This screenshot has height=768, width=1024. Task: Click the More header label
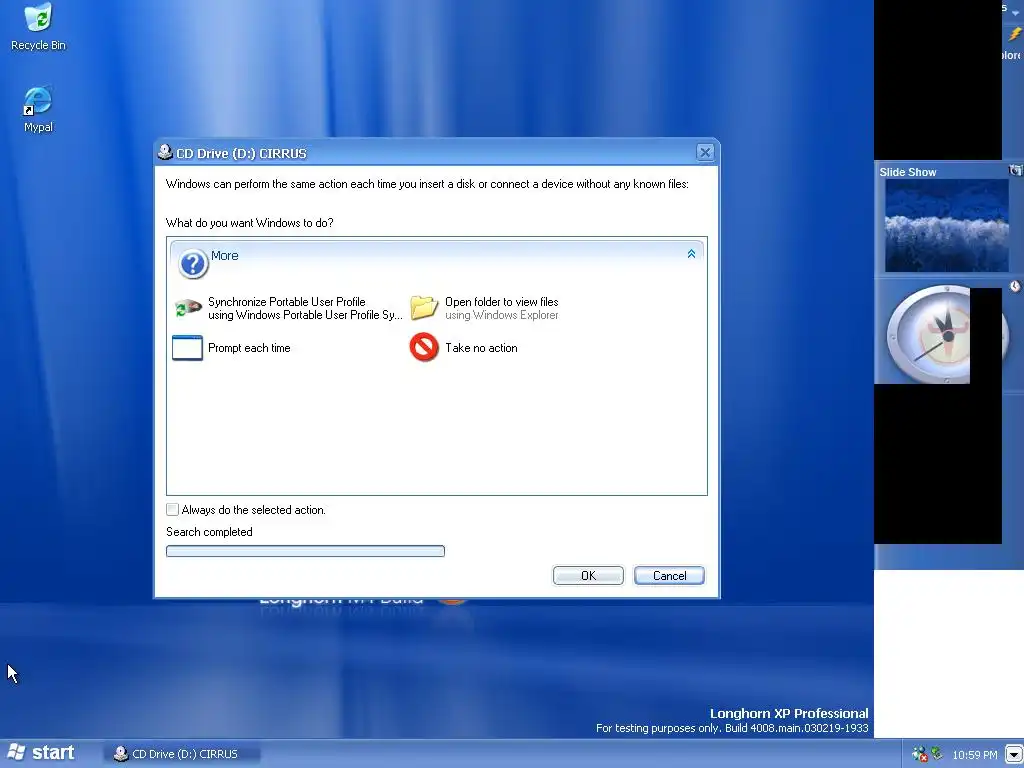pos(225,255)
